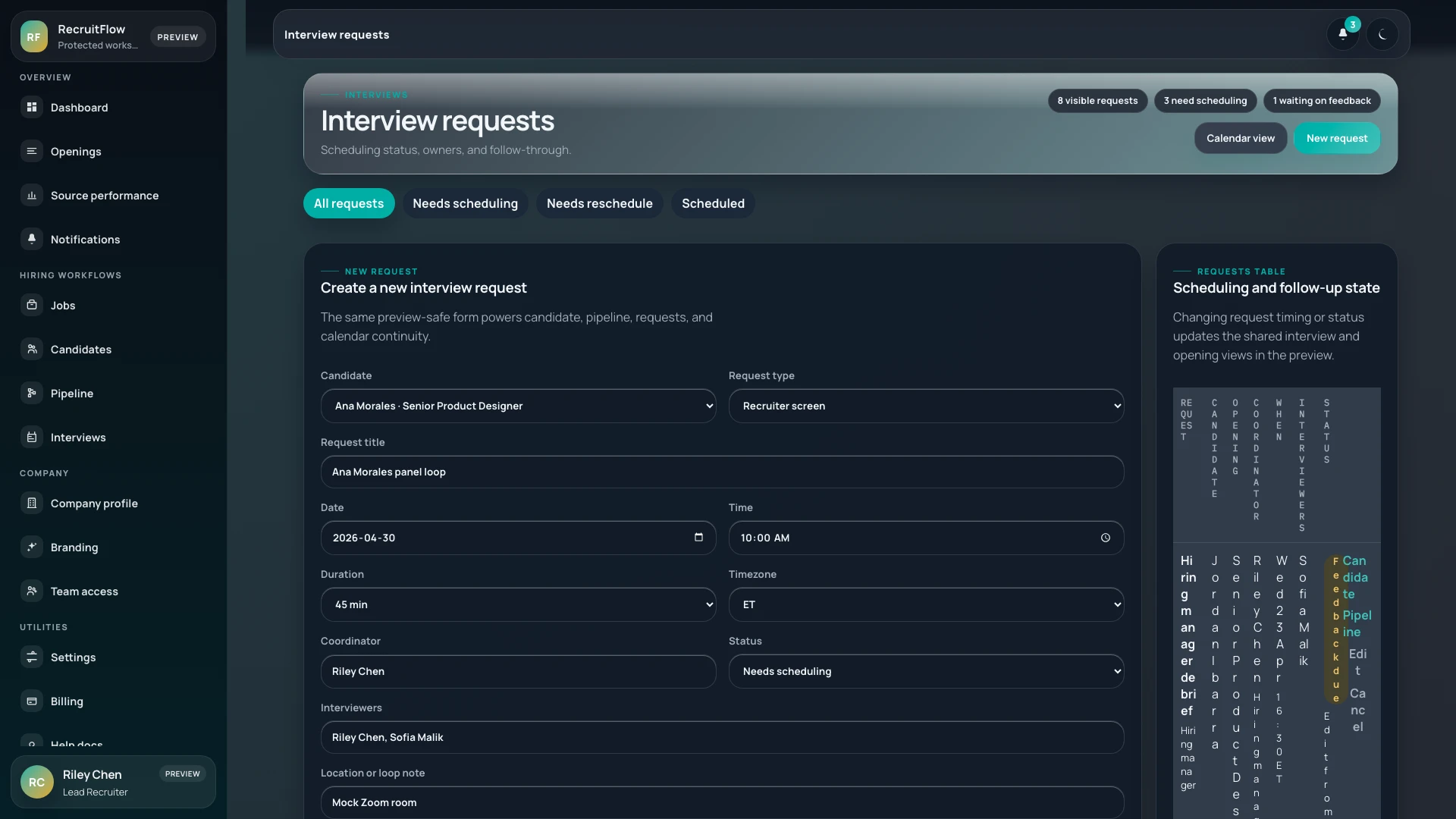Open Openings in sidebar
This screenshot has height=819, width=1456.
(x=113, y=151)
